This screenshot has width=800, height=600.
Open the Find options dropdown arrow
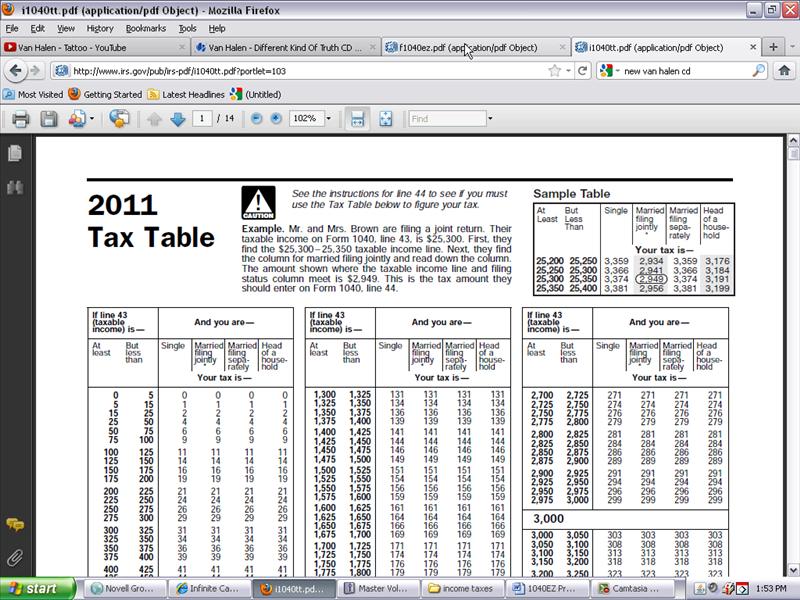pyautogui.click(x=490, y=119)
